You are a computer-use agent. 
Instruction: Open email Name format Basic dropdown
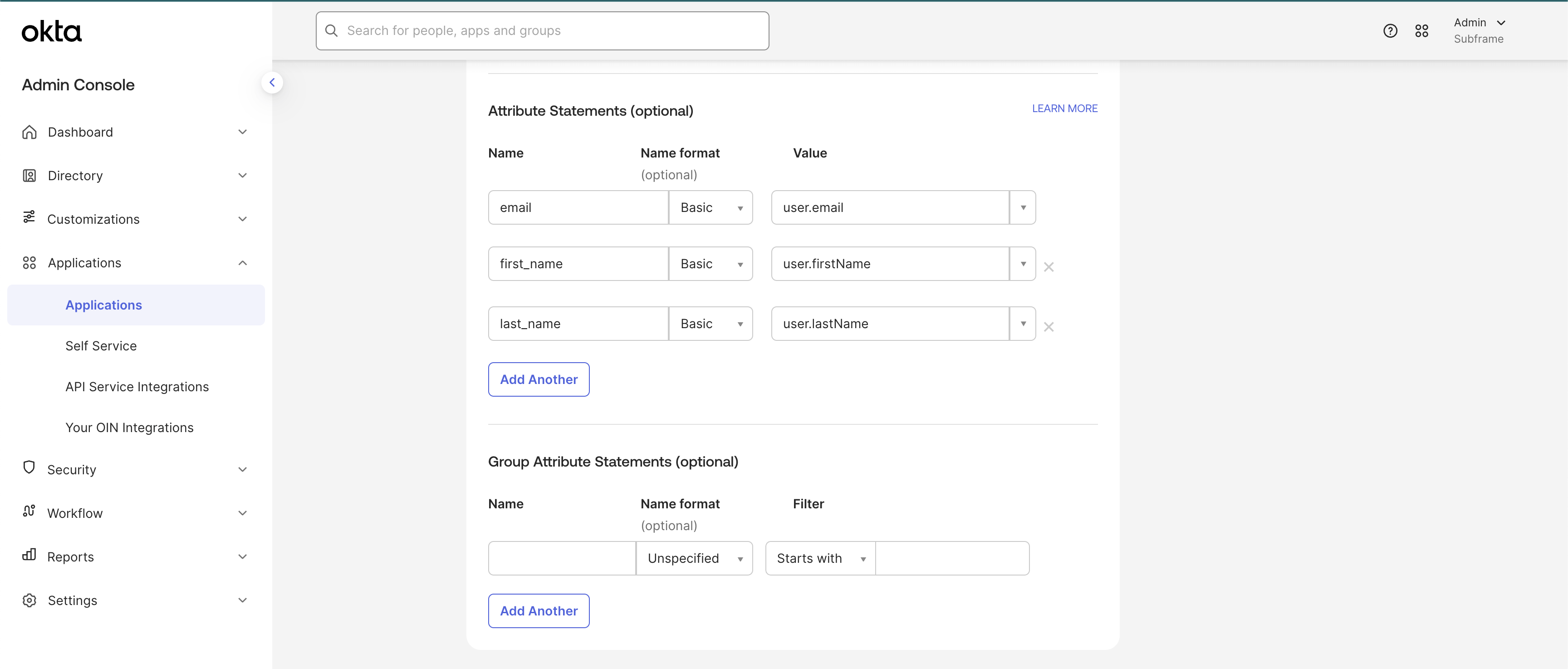point(710,207)
